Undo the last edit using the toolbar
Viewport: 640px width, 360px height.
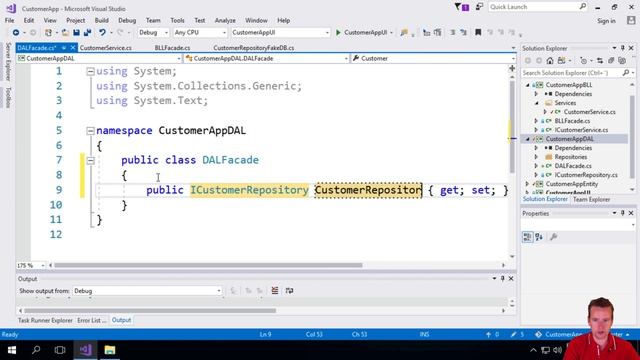point(102,32)
